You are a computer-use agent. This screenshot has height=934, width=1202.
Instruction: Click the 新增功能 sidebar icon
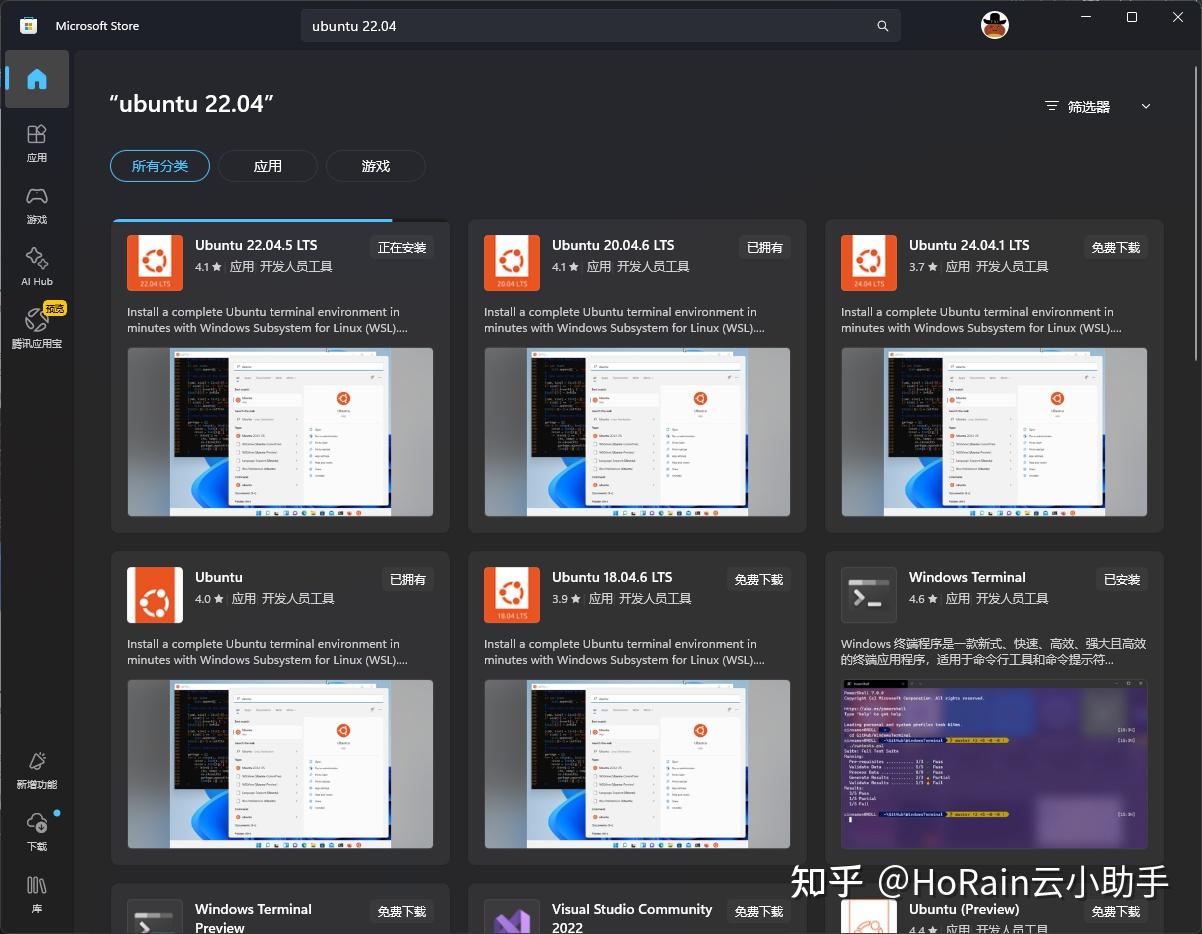click(x=36, y=770)
